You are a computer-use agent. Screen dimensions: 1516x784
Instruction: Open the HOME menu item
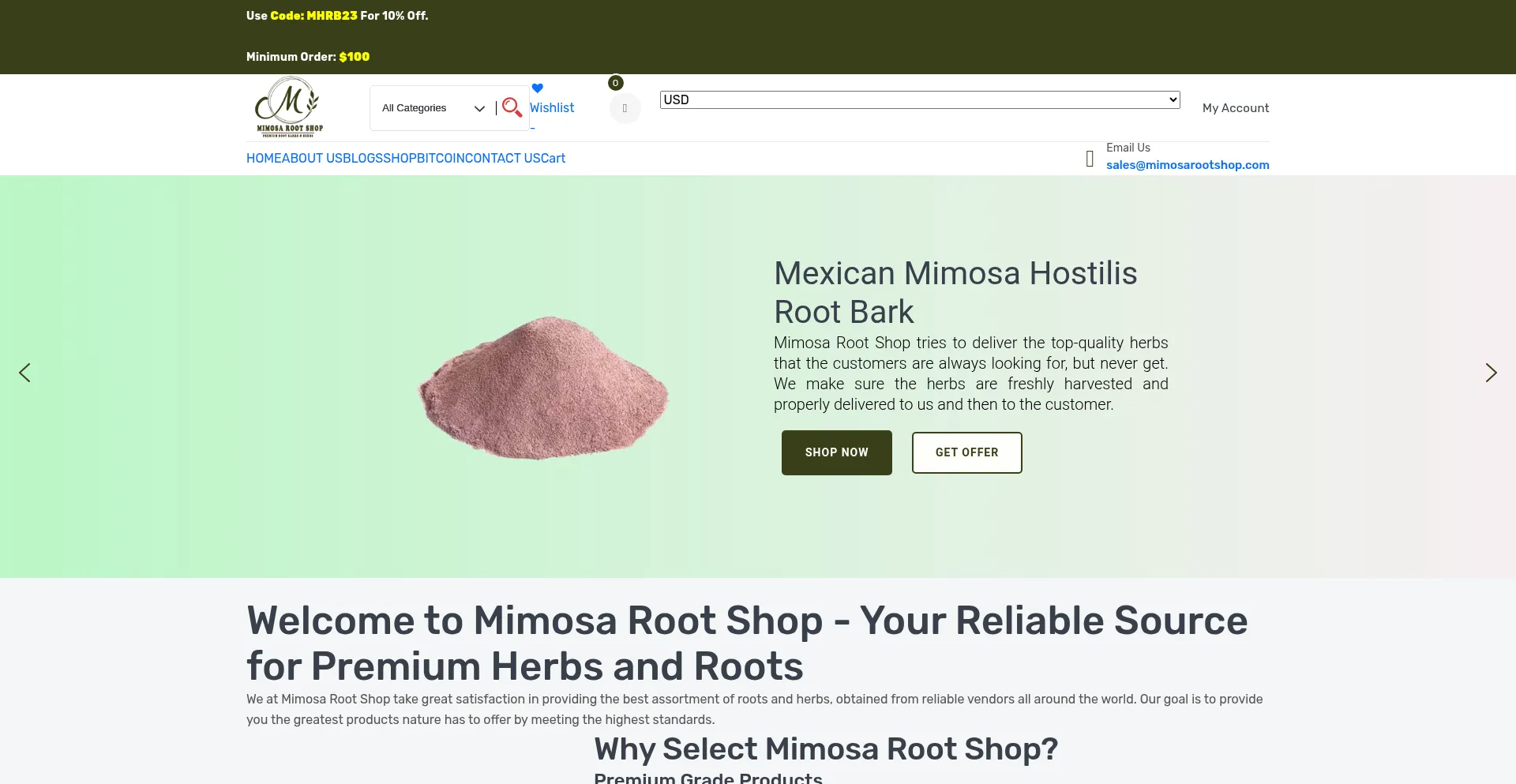pyautogui.click(x=264, y=159)
